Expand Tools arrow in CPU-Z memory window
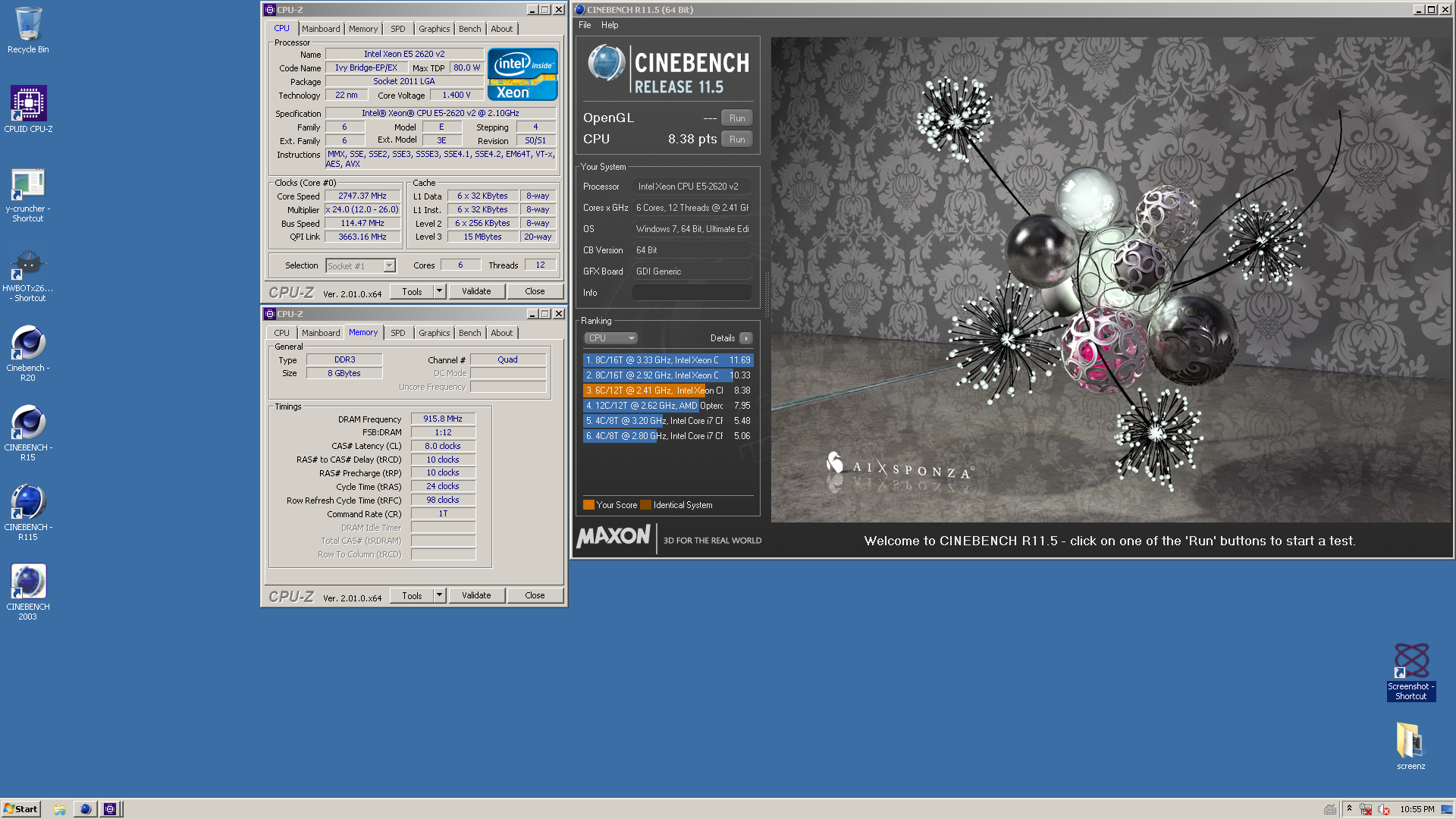 tap(439, 595)
